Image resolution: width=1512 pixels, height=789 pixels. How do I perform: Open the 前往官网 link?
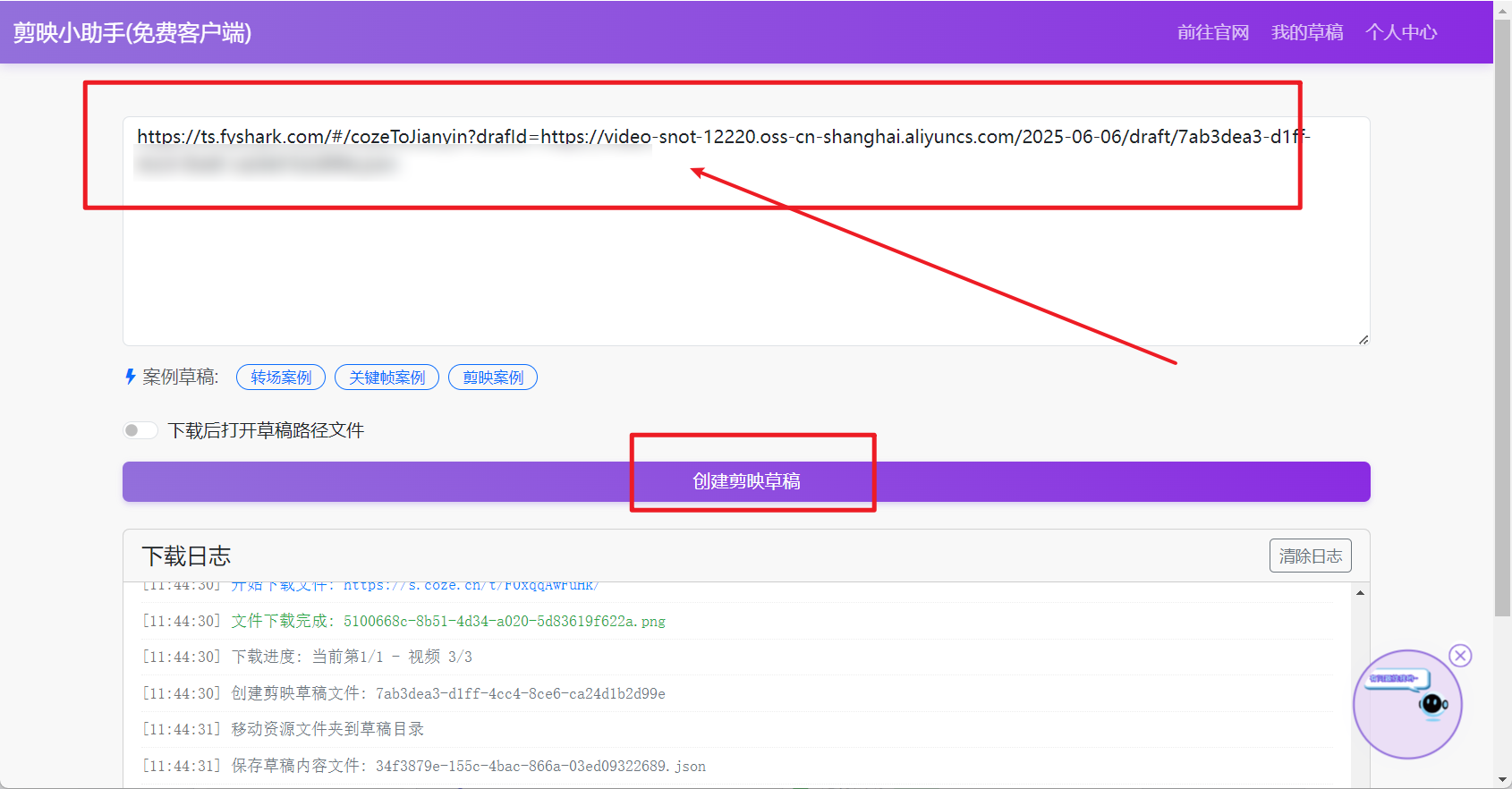coord(1212,32)
